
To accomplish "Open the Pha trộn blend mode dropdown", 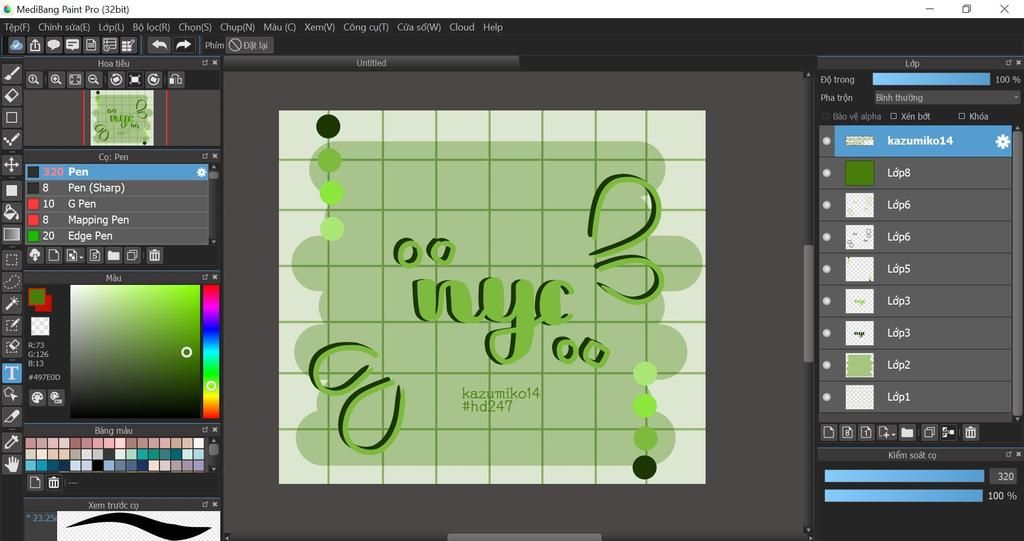I will coord(945,98).
